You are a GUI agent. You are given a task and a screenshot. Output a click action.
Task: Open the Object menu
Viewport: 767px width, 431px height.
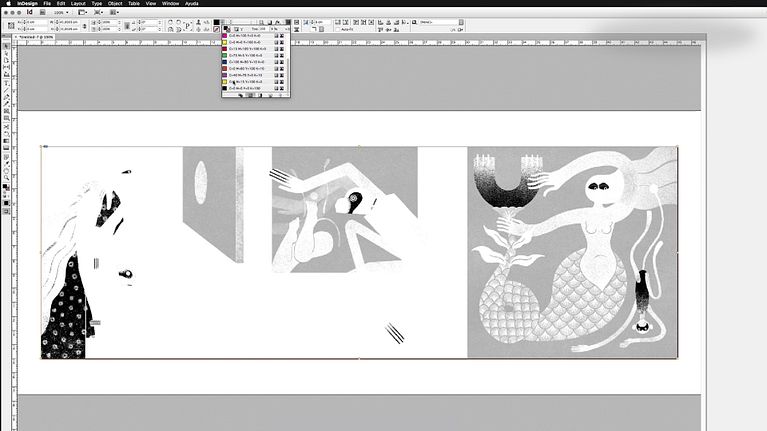pos(115,4)
